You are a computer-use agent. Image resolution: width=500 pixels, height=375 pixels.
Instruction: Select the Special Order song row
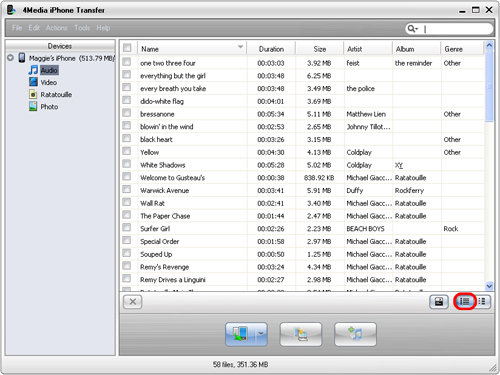pos(302,241)
